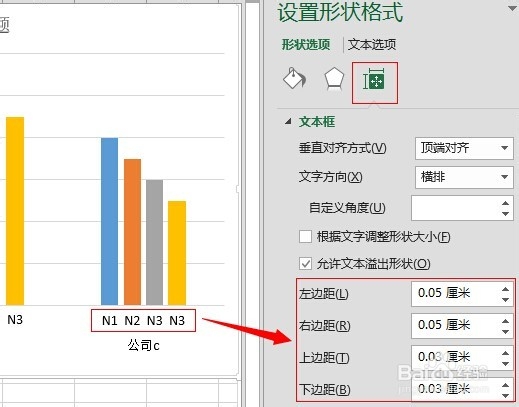Increase 右边距 with up arrow
519x407 pixels.
[x=505, y=321]
